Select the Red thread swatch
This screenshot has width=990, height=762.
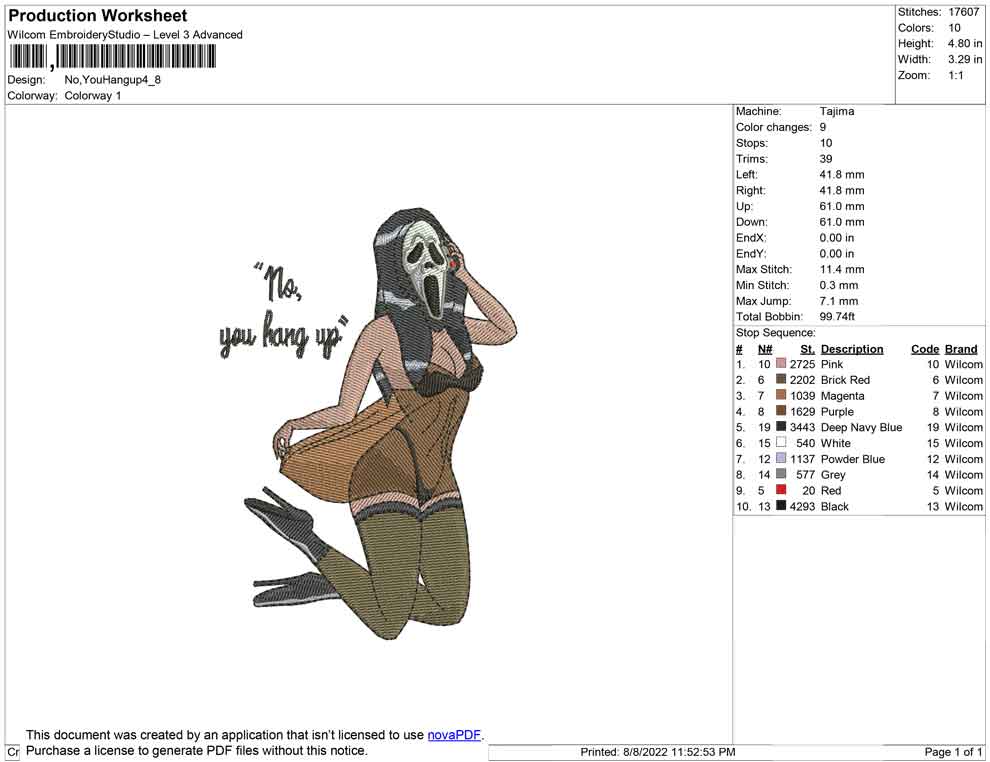click(x=781, y=490)
